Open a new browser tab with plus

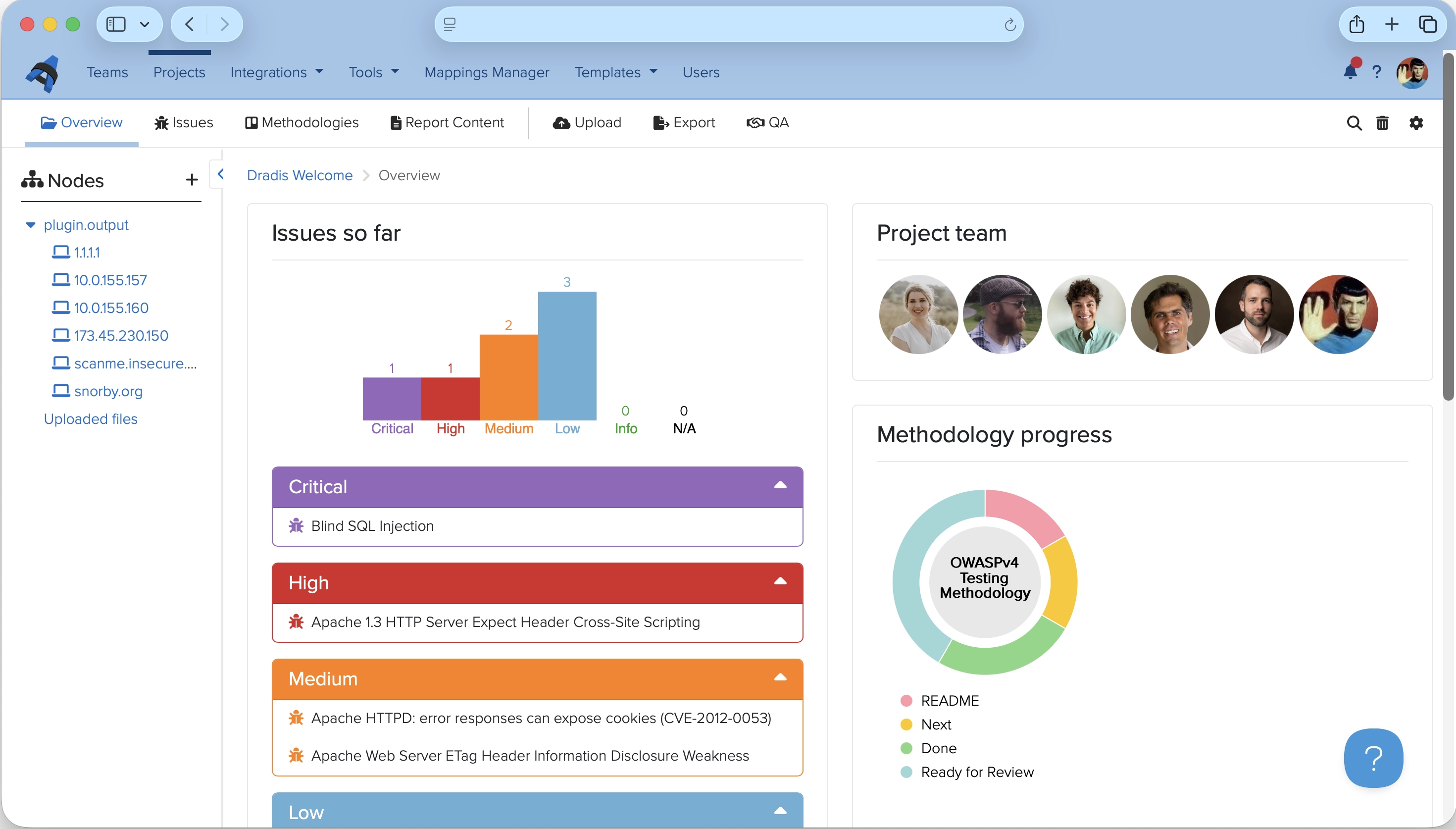(1392, 24)
